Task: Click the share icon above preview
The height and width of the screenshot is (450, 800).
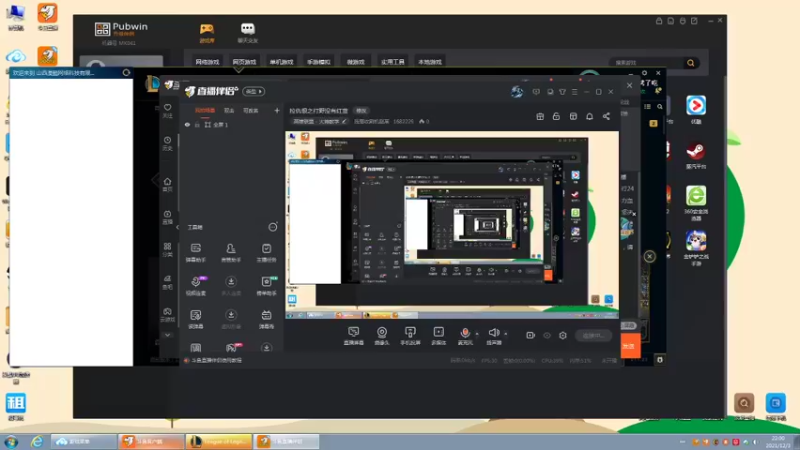Action: 606,116
